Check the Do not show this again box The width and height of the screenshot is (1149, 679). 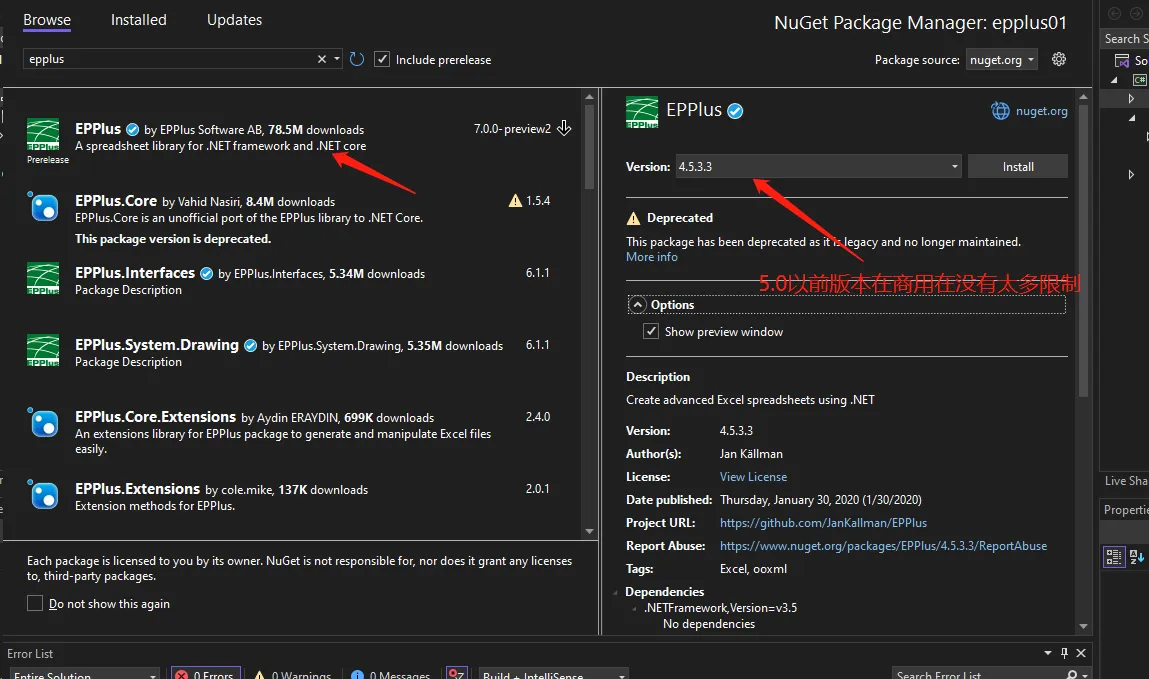(x=34, y=603)
